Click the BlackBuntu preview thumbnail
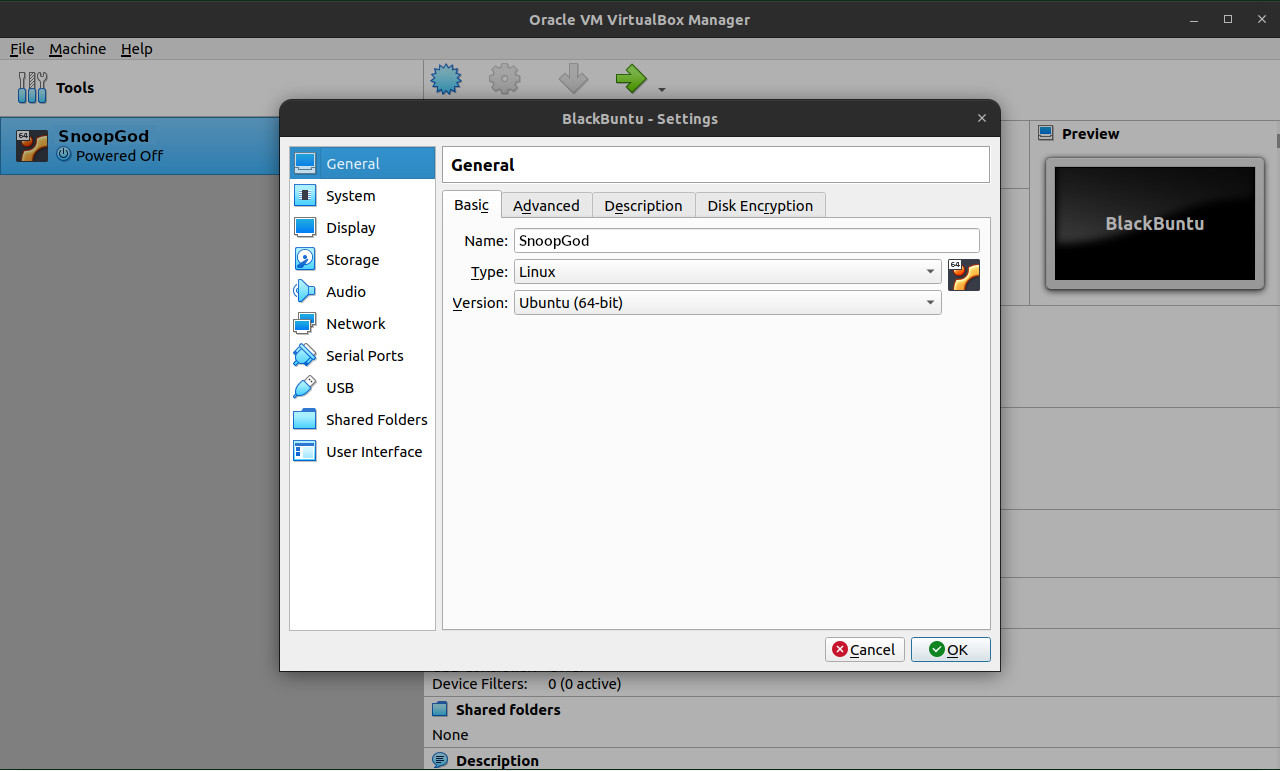Viewport: 1280px width, 771px height. click(1155, 223)
